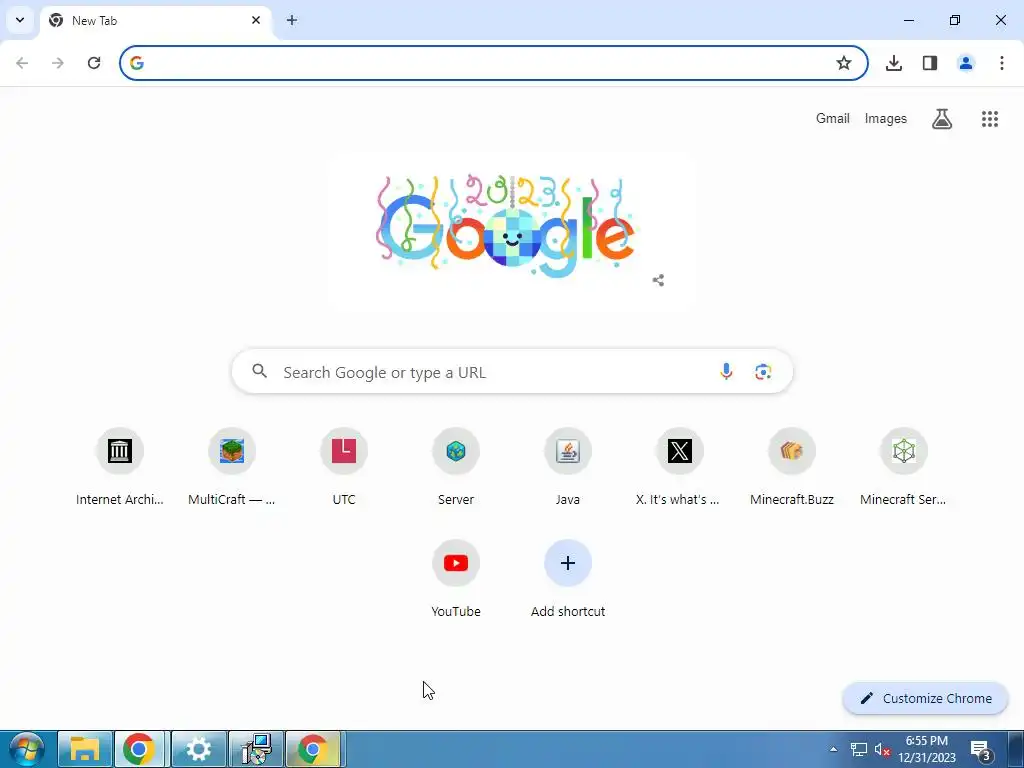Open a new tab with plus button
The height and width of the screenshot is (768, 1024).
click(292, 20)
